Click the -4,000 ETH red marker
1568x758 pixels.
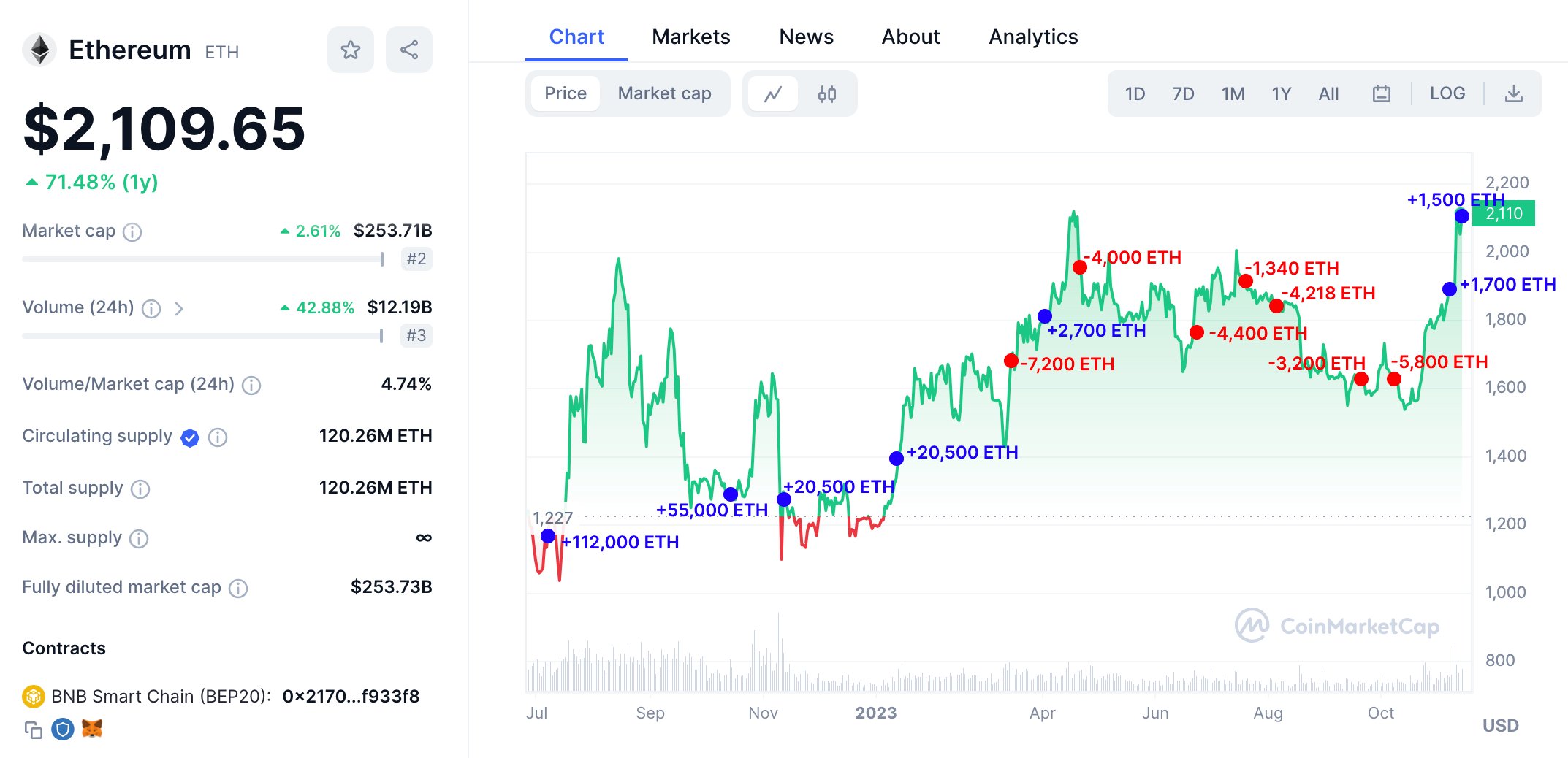(x=1080, y=267)
